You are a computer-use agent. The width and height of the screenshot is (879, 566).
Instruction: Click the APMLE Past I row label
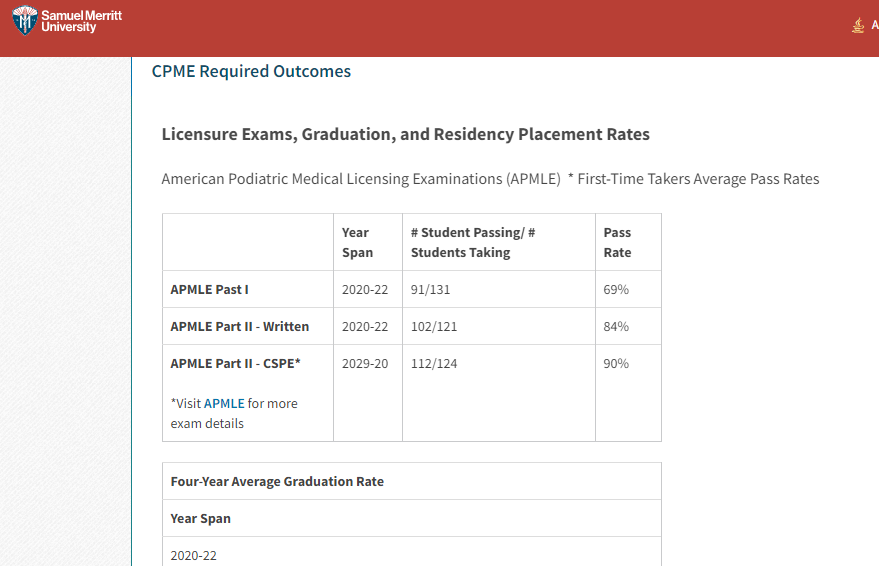(210, 289)
